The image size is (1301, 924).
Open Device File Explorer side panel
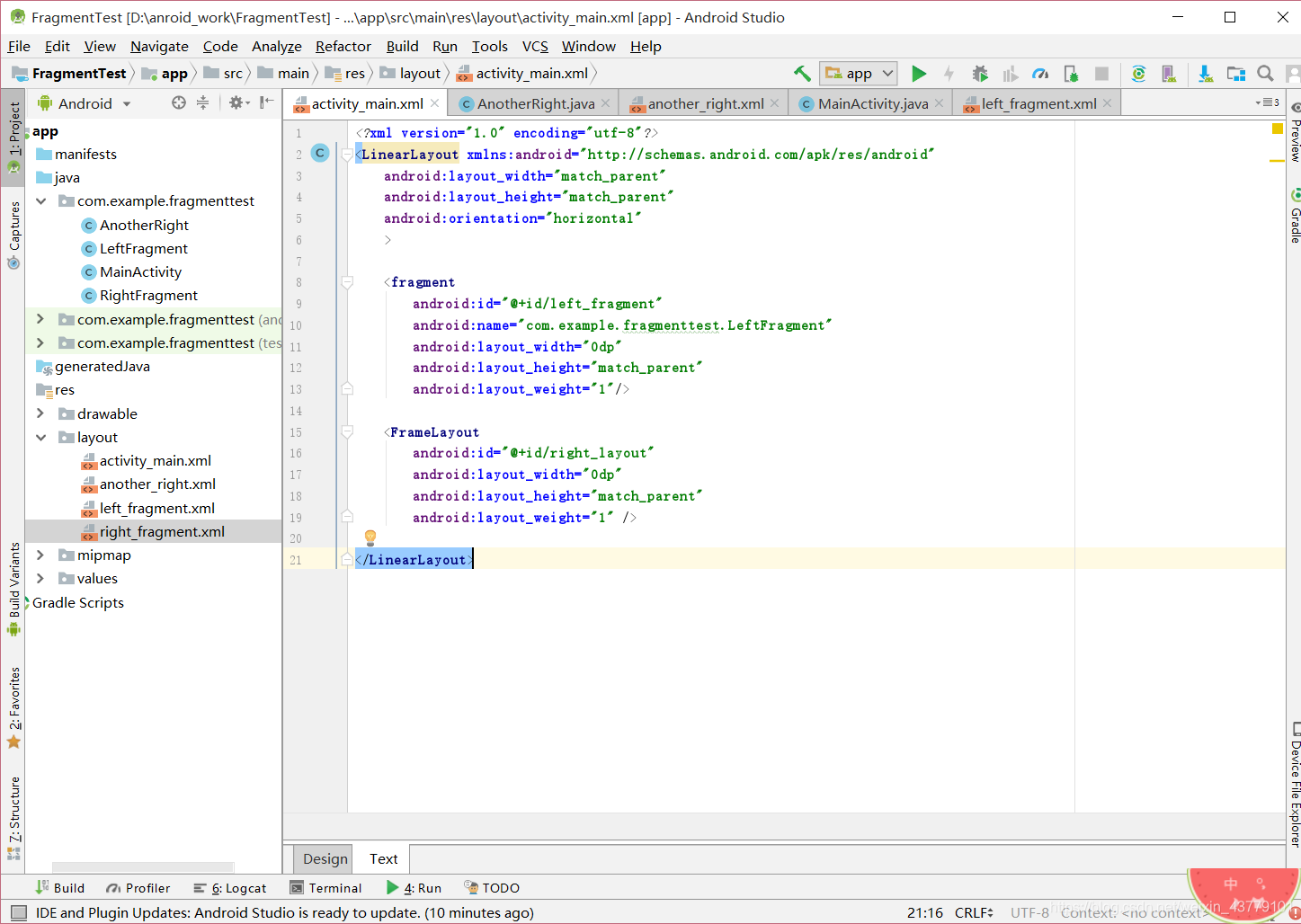1294,784
